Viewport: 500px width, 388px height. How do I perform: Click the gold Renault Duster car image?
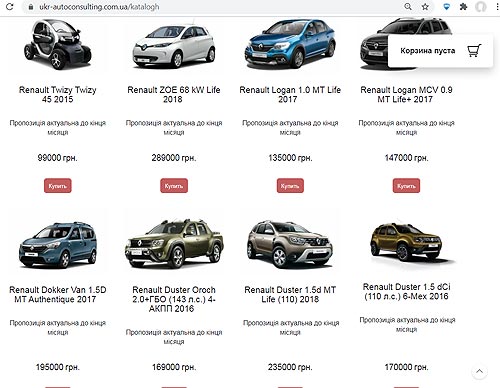407,242
